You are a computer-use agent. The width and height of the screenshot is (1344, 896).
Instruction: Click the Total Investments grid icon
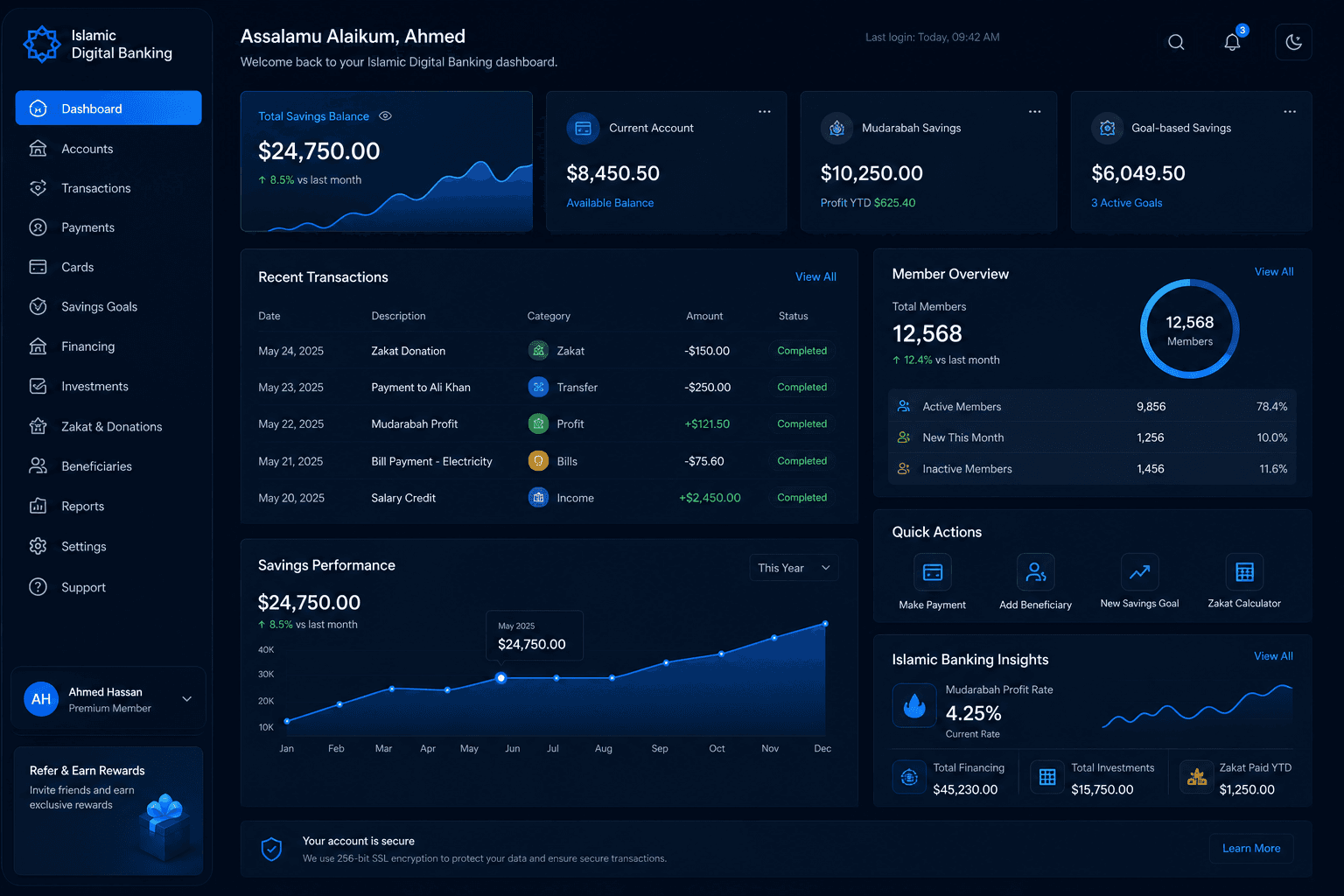pyautogui.click(x=1047, y=777)
